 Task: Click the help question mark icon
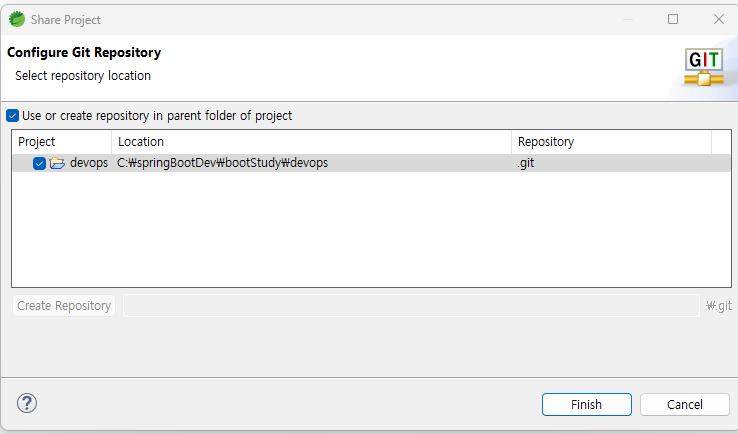[27, 403]
